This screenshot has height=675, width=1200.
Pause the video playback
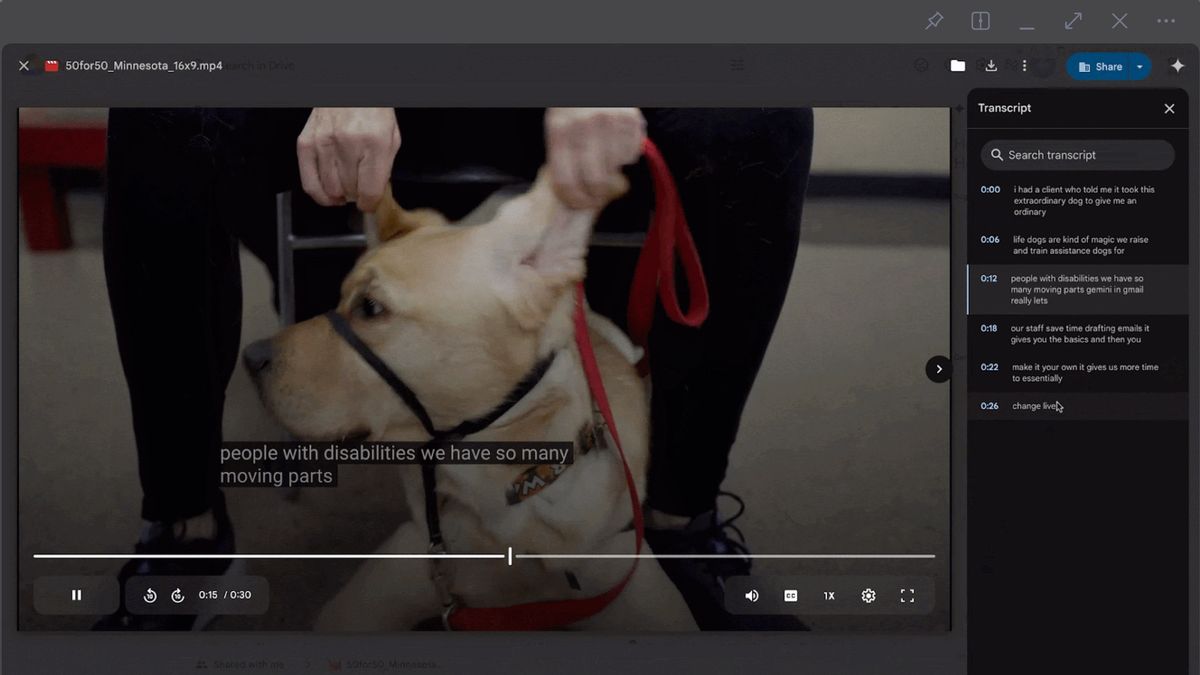coord(76,595)
